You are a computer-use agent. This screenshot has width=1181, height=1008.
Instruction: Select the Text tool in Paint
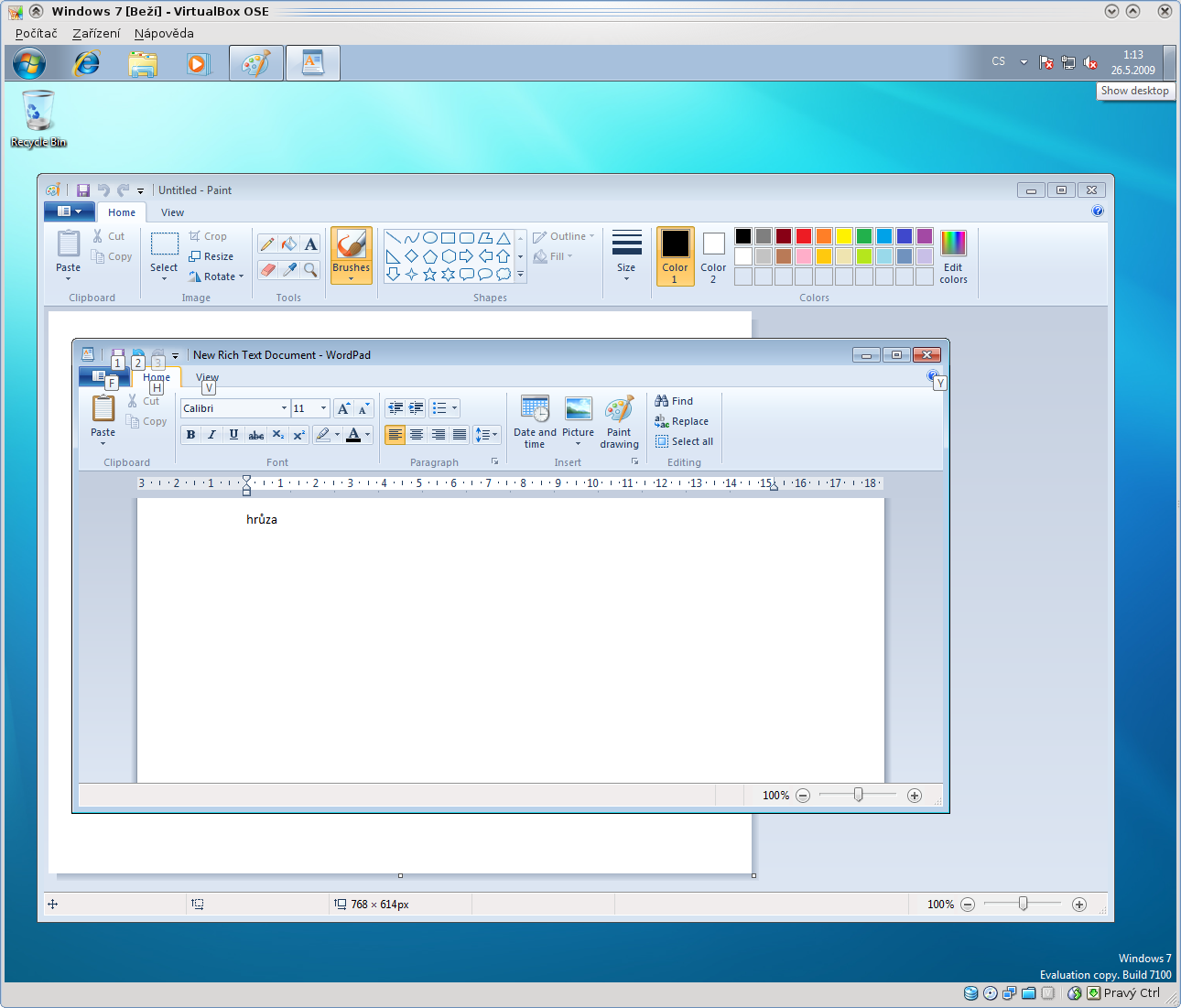coord(311,244)
